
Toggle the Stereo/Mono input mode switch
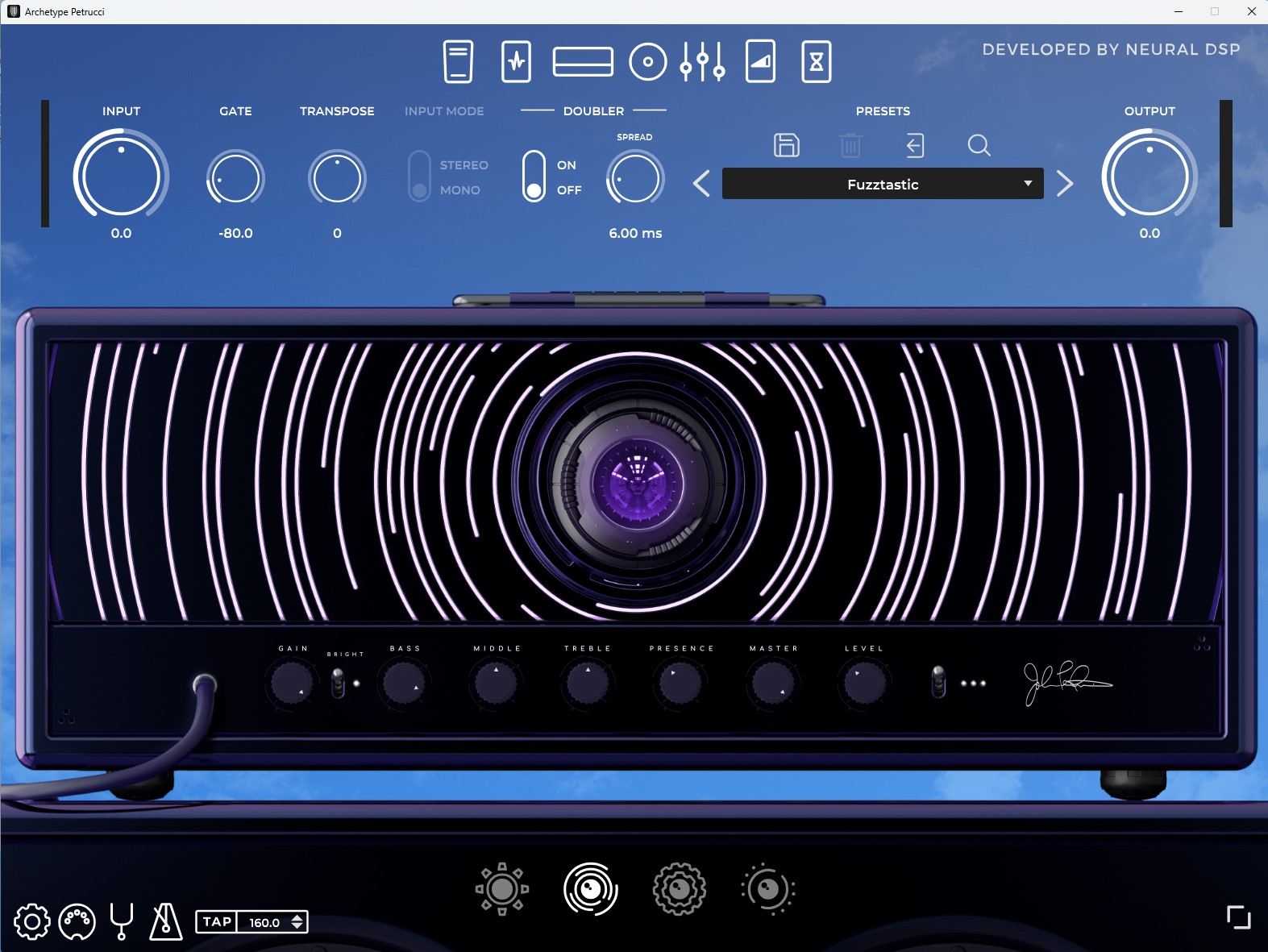pyautogui.click(x=419, y=177)
